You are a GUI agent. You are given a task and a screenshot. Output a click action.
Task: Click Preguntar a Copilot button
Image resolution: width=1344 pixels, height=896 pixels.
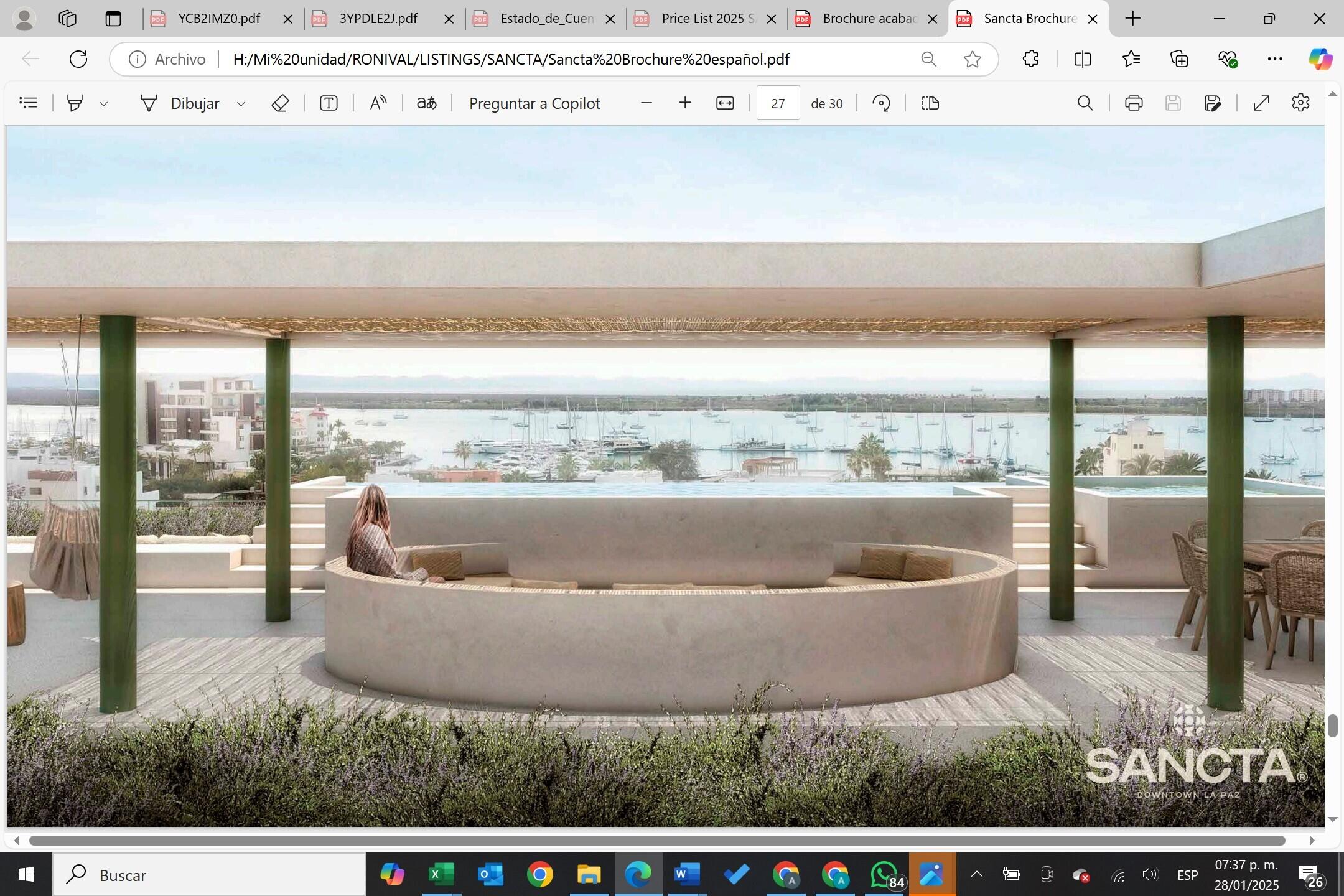[534, 103]
